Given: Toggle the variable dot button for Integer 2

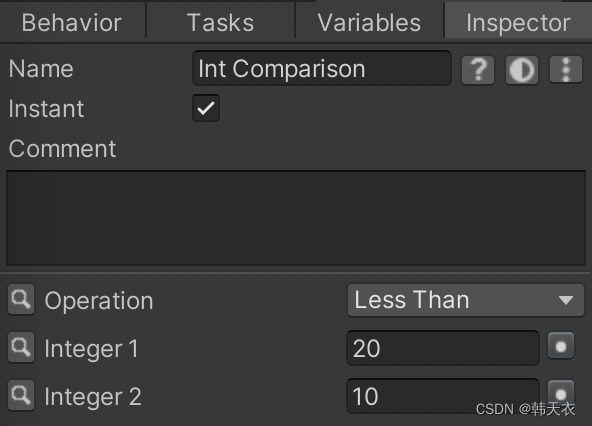Looking at the screenshot, I should [561, 394].
